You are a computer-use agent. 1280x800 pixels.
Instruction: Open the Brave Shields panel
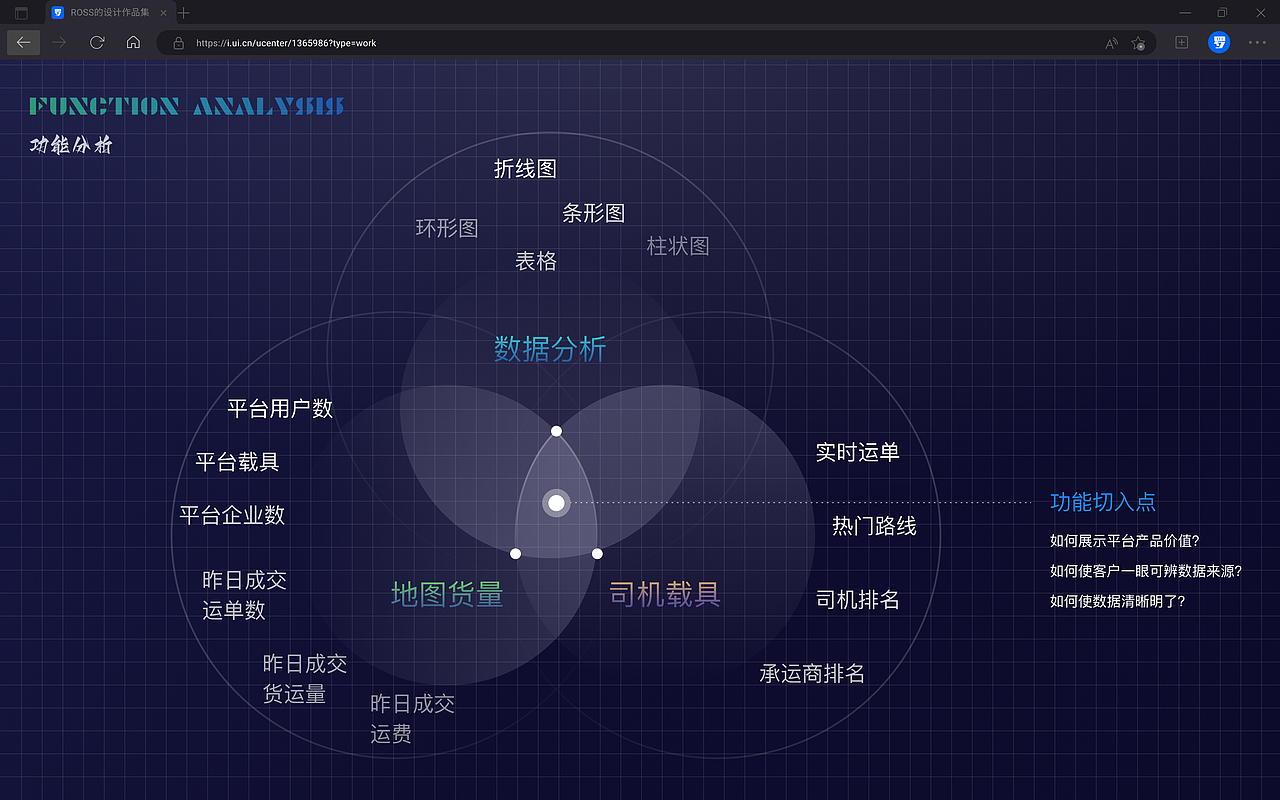coord(1218,42)
